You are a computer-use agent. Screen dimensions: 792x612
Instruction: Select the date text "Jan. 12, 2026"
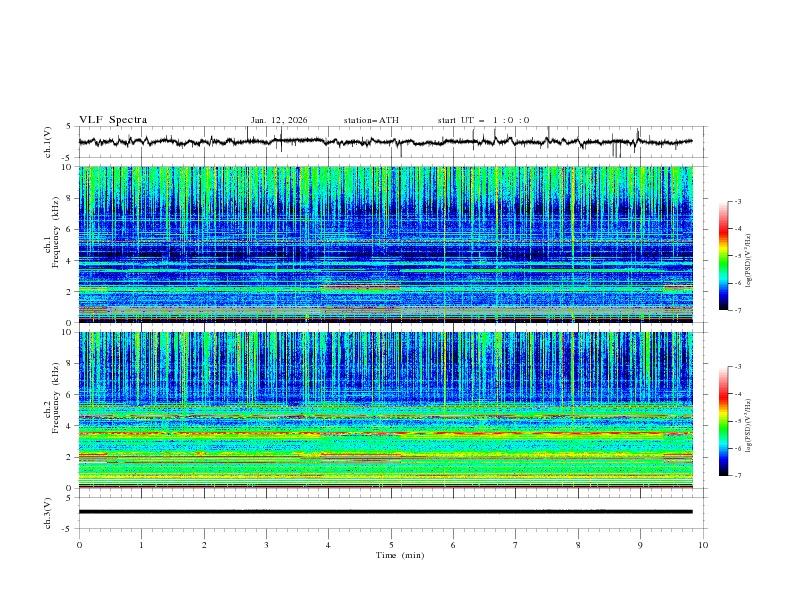tap(279, 120)
